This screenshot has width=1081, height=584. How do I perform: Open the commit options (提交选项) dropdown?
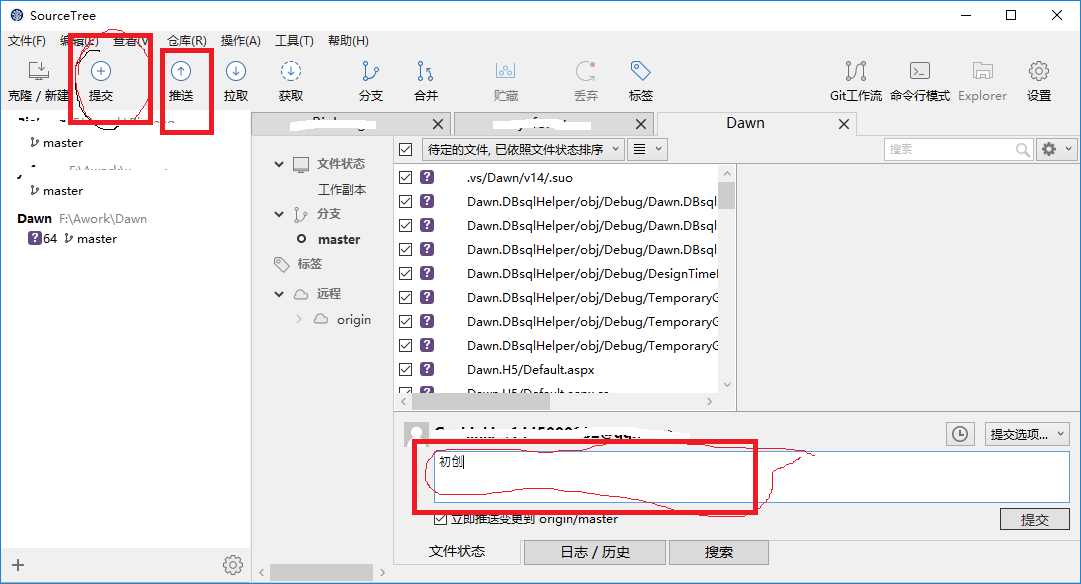(1027, 434)
